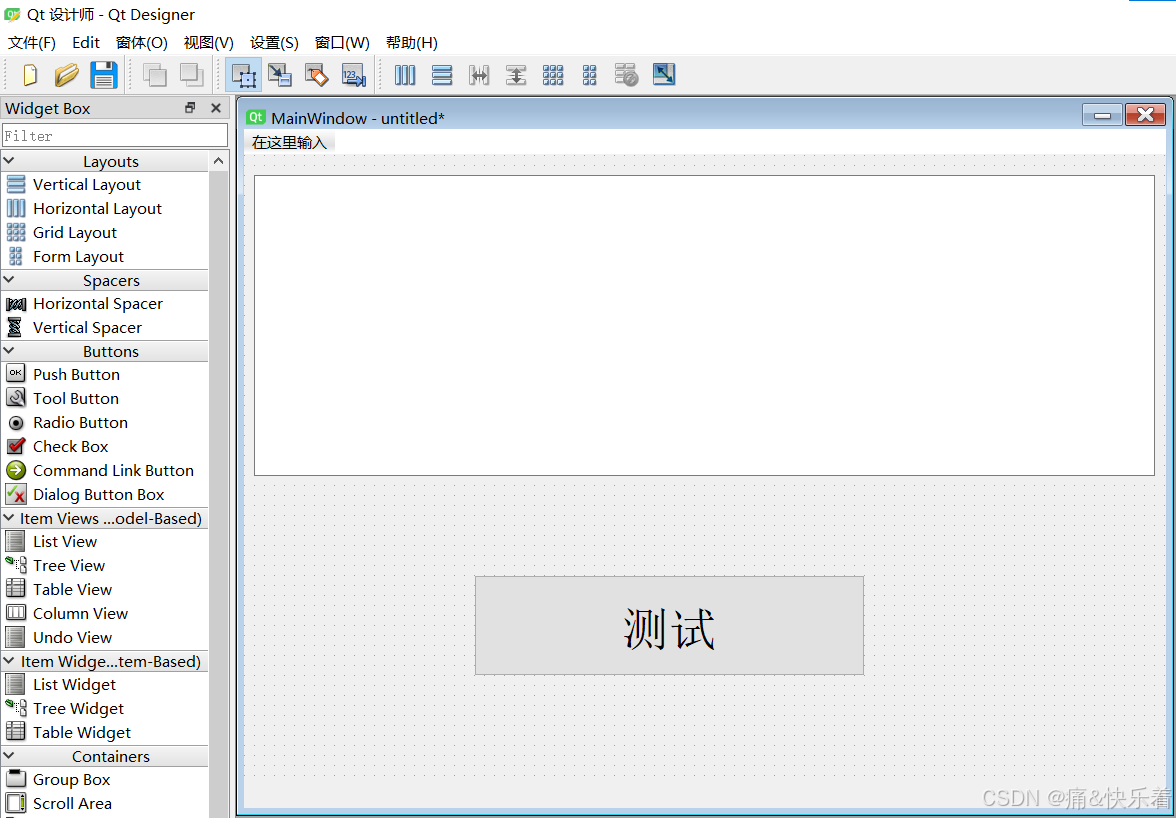Click the Break Layout toolbar icon
The width and height of the screenshot is (1176, 818).
coord(626,75)
